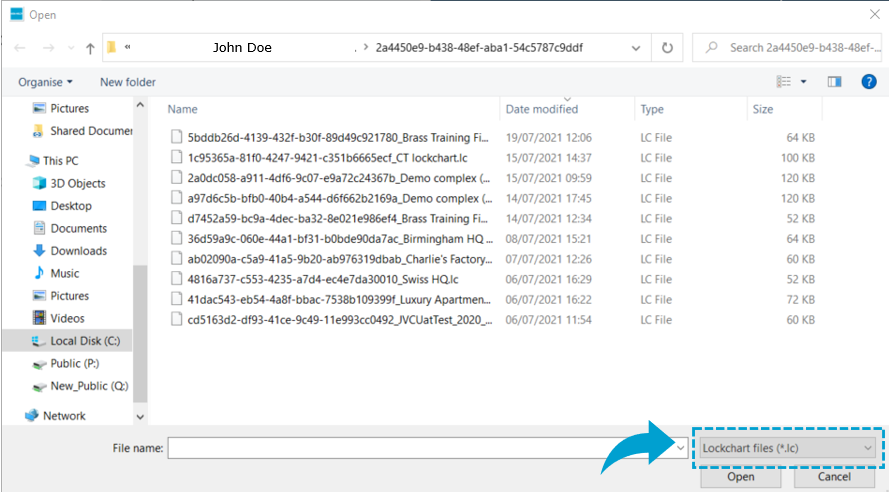Image resolution: width=892 pixels, height=492 pixels.
Task: Open the 3D Objects folder
Action: coord(77,183)
